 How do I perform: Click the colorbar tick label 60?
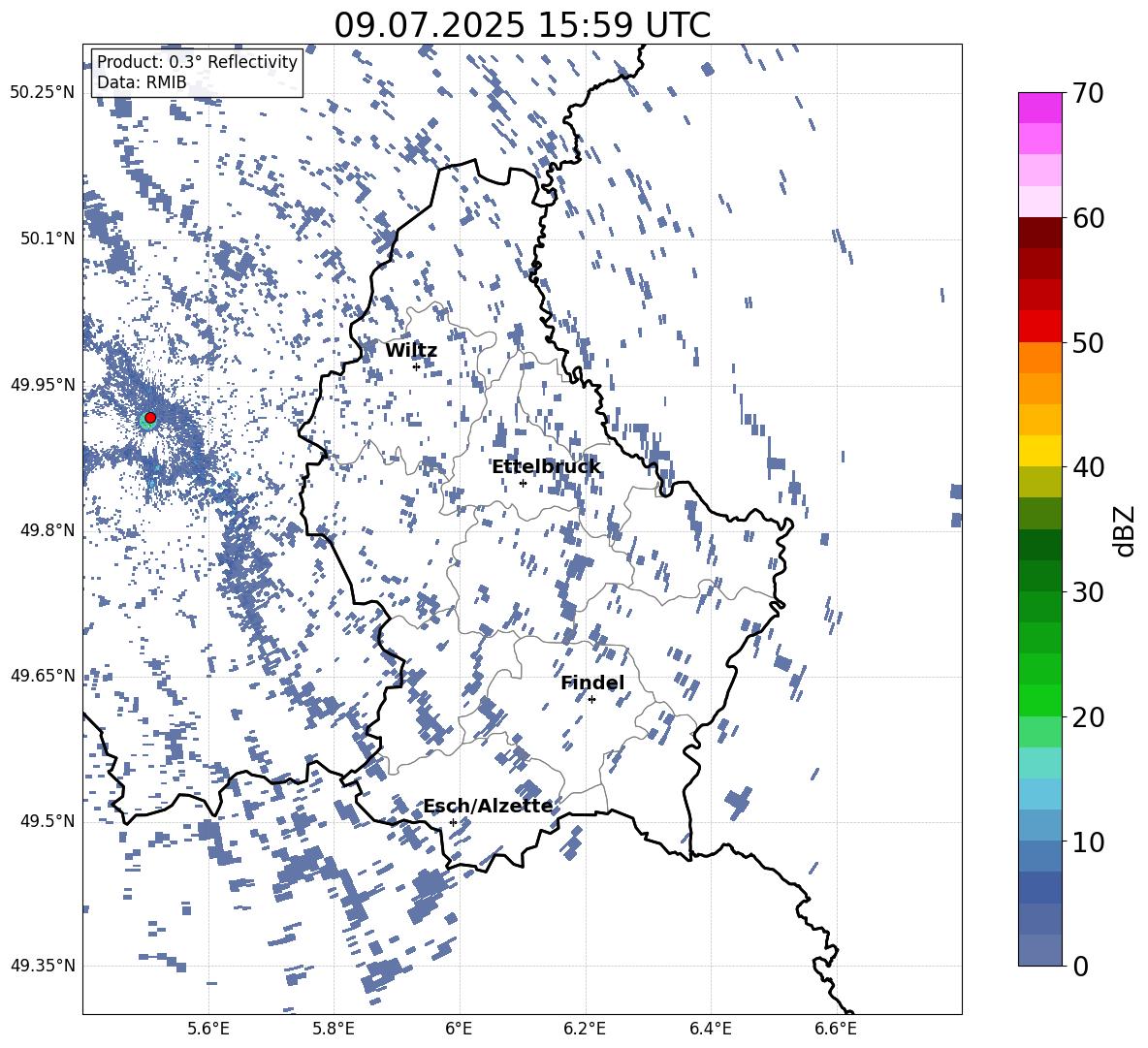tap(1088, 218)
